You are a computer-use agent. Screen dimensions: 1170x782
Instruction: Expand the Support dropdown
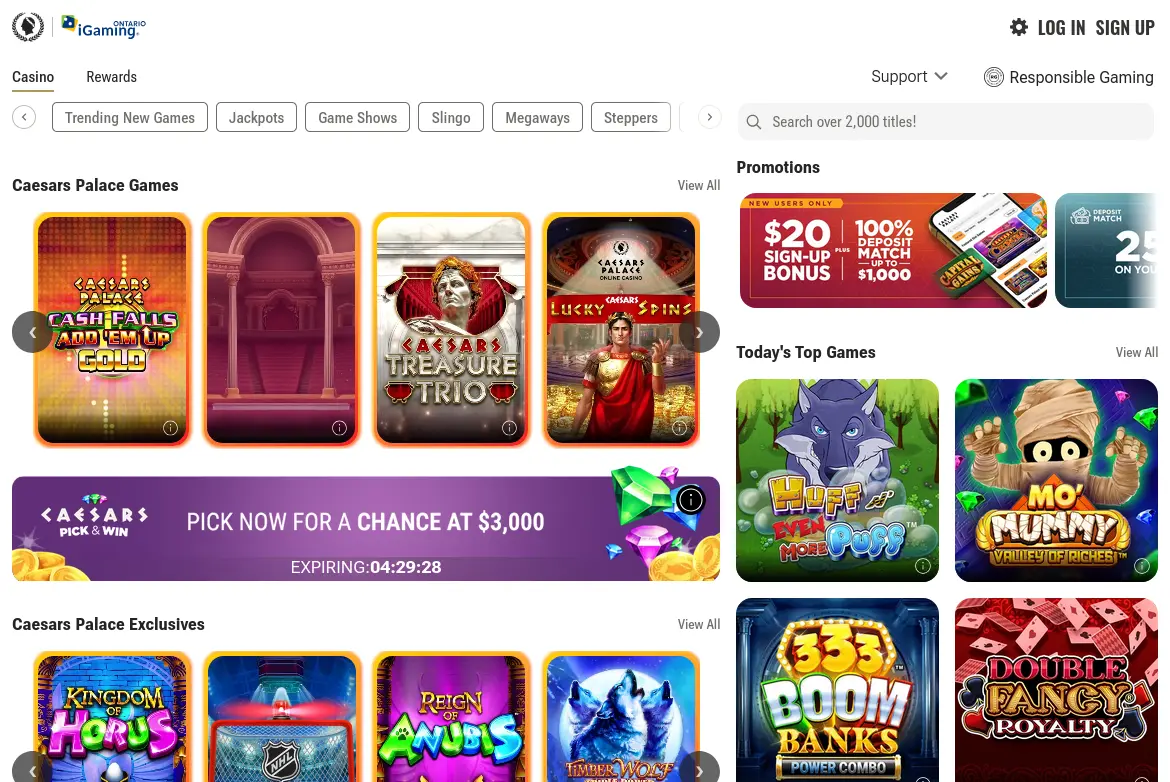coord(909,76)
